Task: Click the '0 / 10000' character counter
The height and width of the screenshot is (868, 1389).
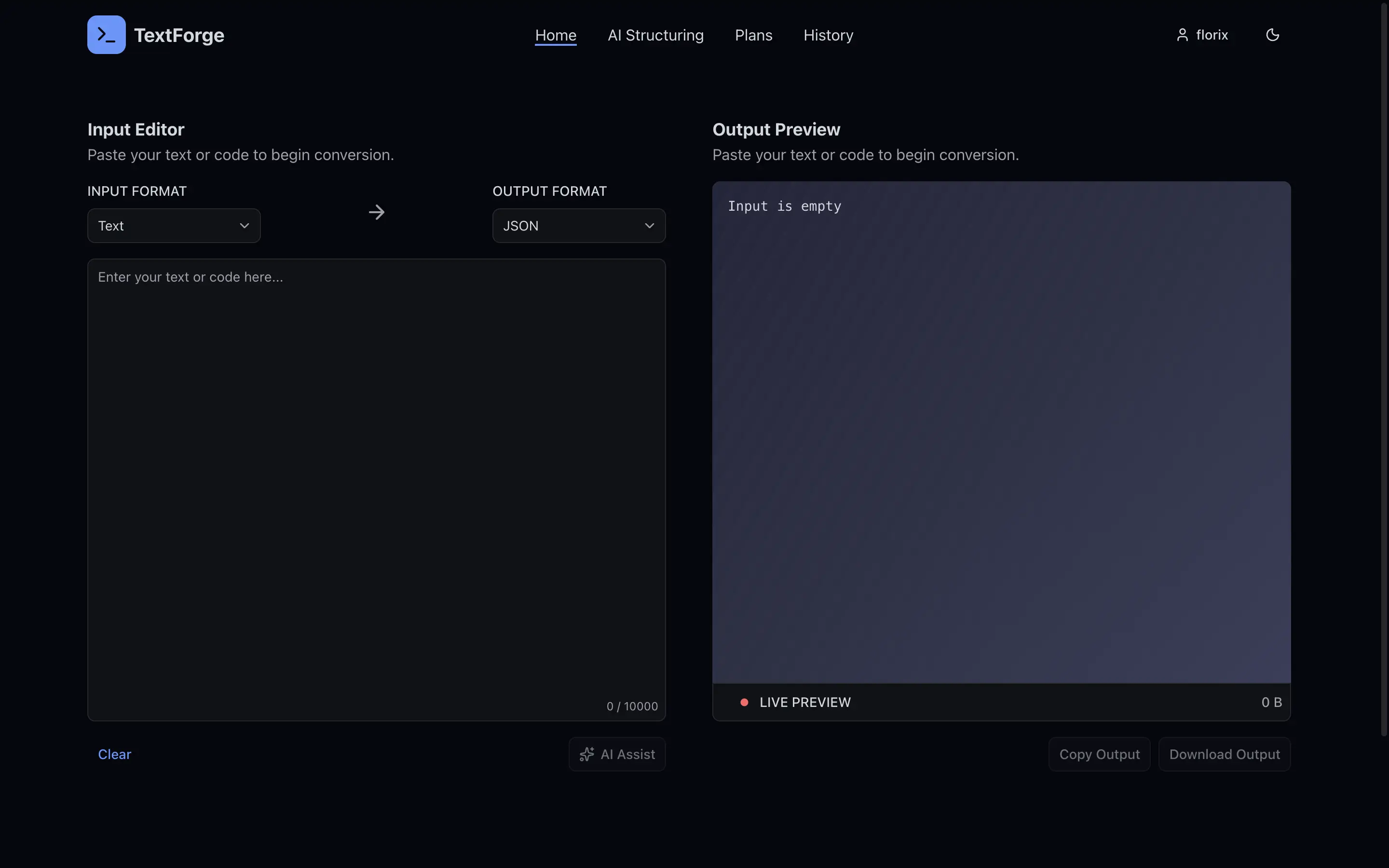Action: [632, 706]
